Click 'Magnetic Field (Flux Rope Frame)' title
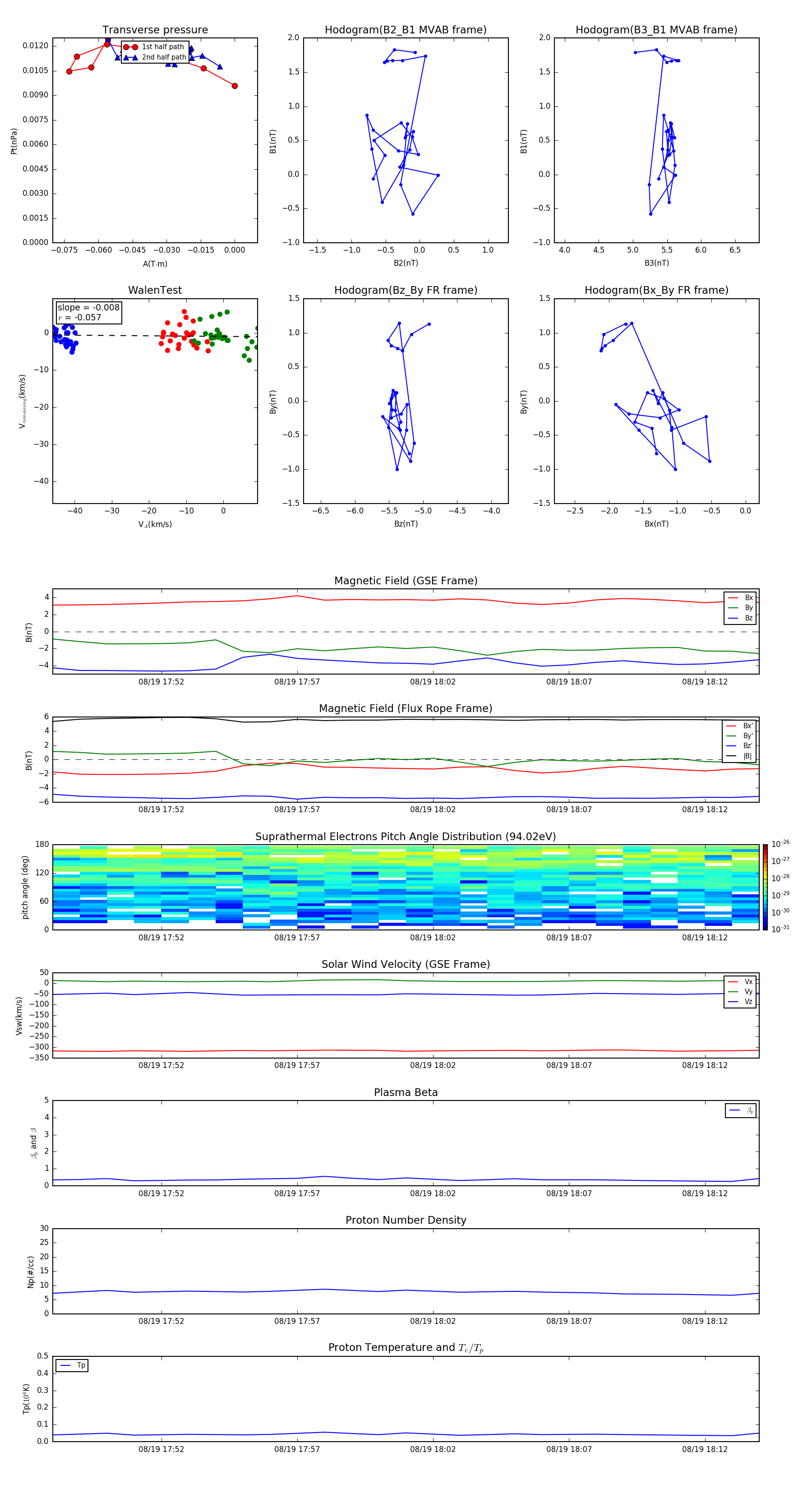The image size is (812, 1489). (406, 709)
